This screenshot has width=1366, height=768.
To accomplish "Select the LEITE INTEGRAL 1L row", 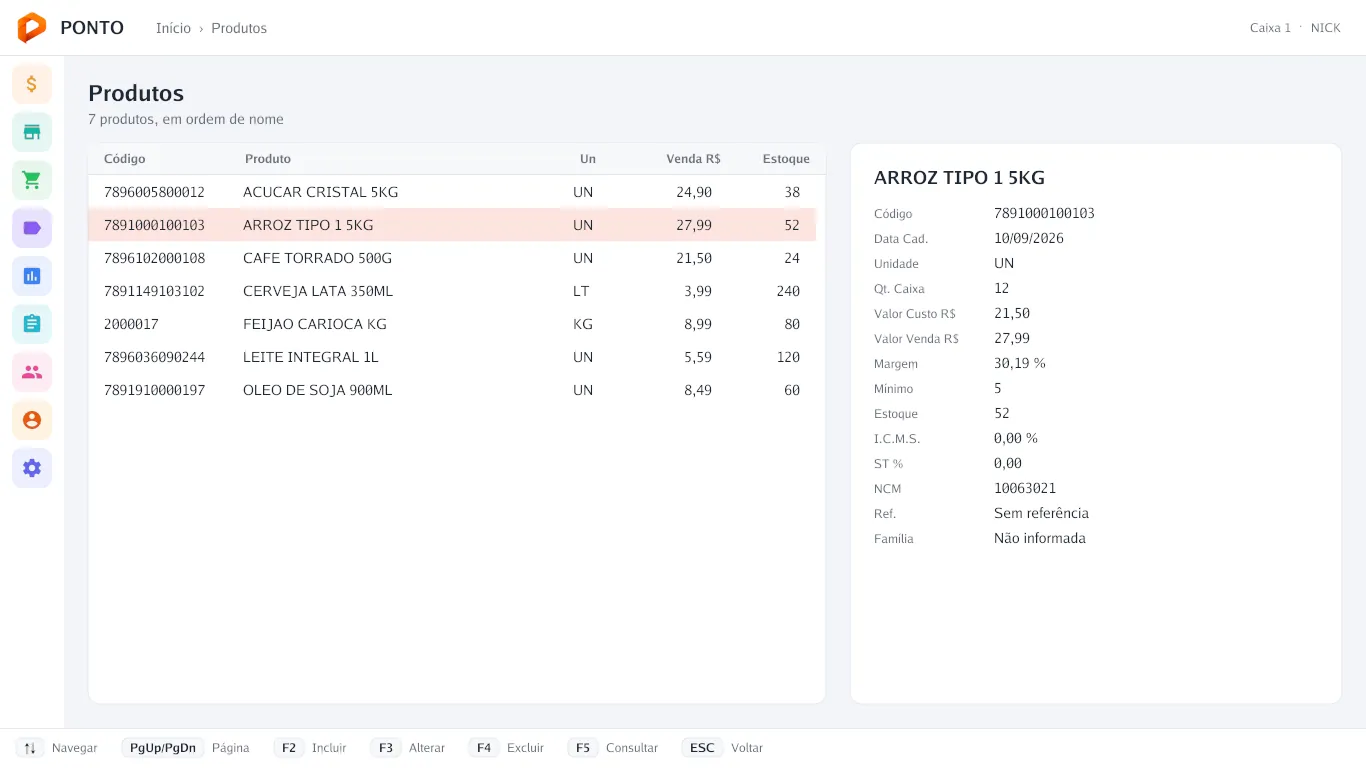I will tap(452, 357).
